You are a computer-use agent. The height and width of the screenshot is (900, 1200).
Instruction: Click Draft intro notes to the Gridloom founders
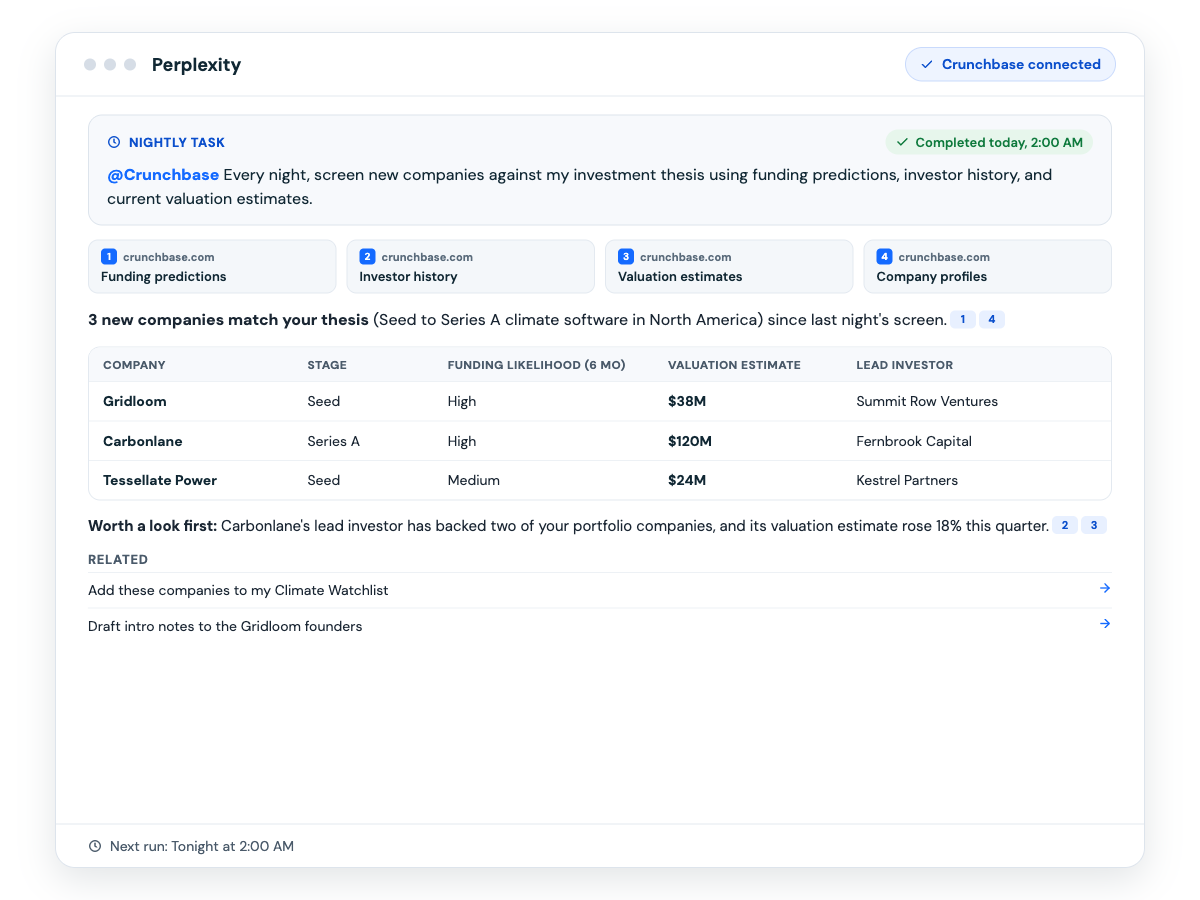pos(225,626)
